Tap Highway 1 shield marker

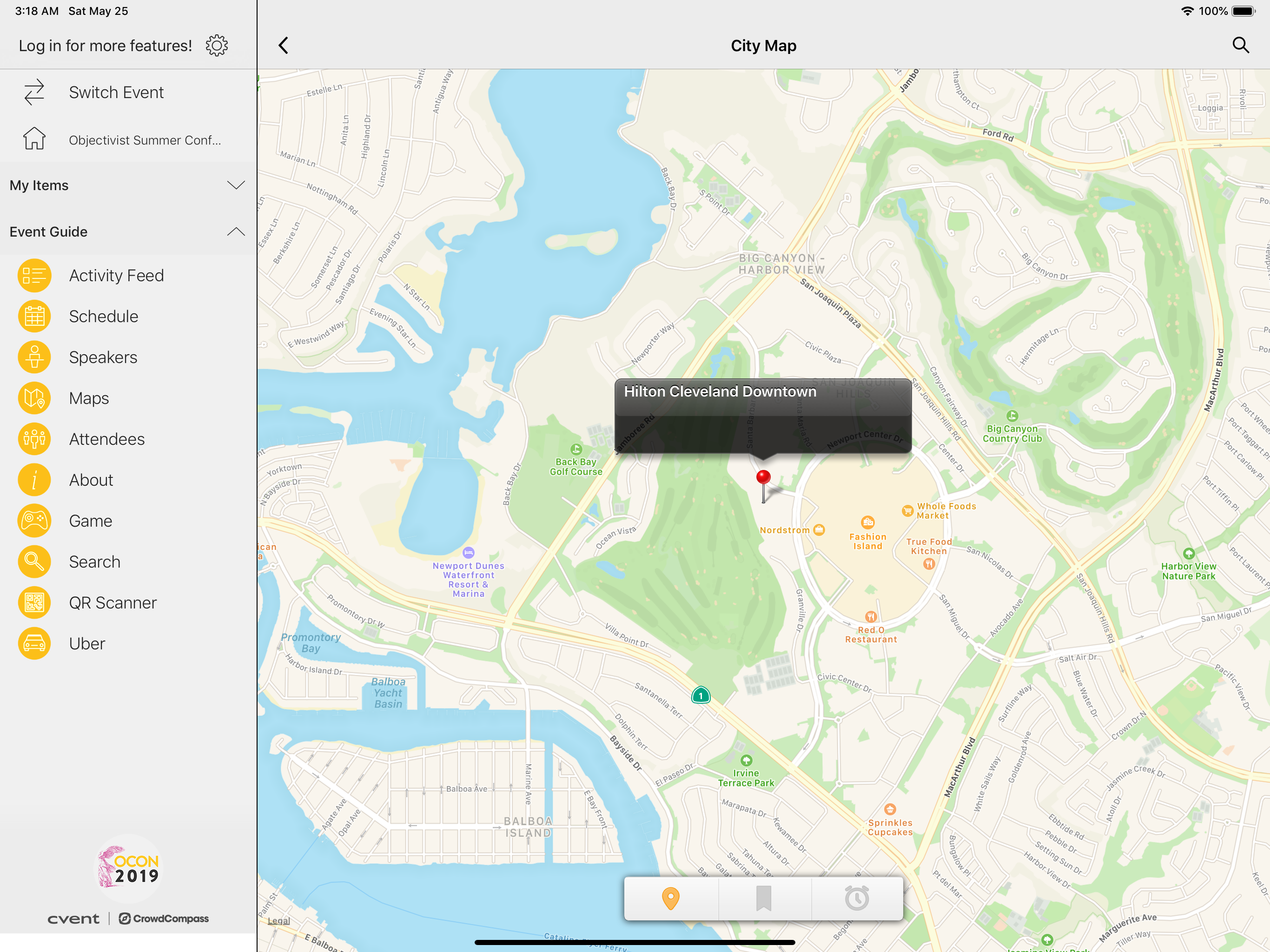701,695
